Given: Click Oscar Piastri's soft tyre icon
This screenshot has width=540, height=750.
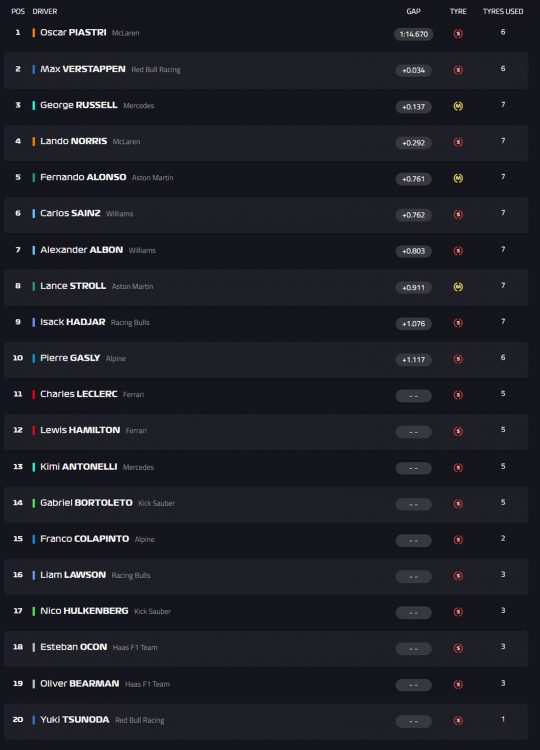Looking at the screenshot, I should pos(458,34).
